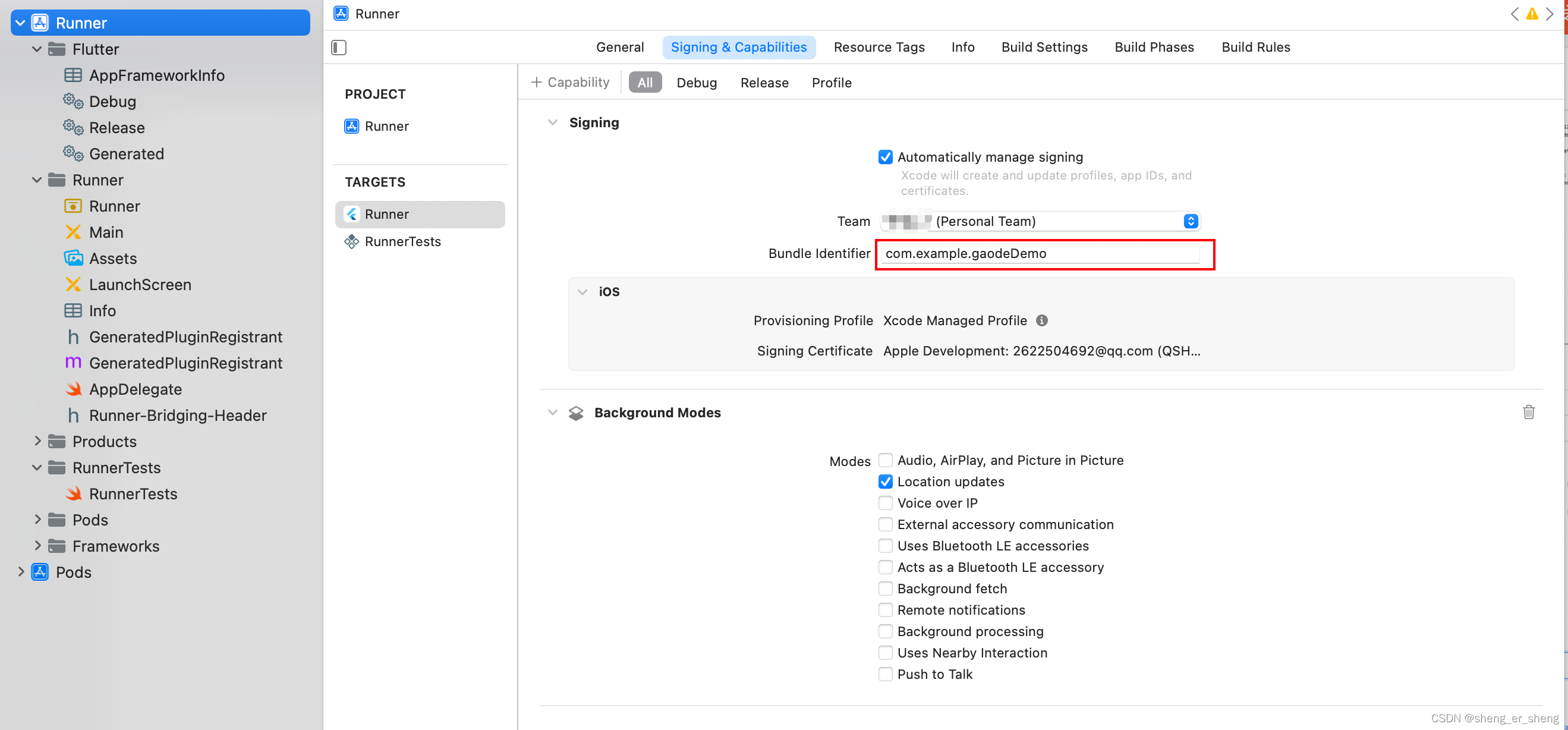Image resolution: width=1568 pixels, height=730 pixels.
Task: Click the Bundle Identifier text field
Action: click(x=1040, y=253)
